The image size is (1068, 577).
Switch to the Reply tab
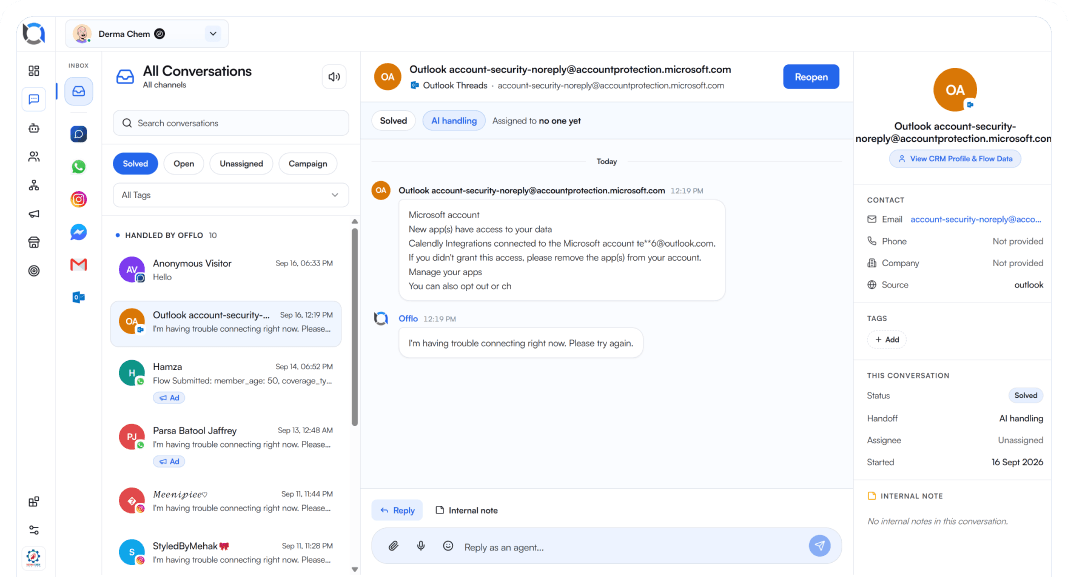pyautogui.click(x=398, y=510)
